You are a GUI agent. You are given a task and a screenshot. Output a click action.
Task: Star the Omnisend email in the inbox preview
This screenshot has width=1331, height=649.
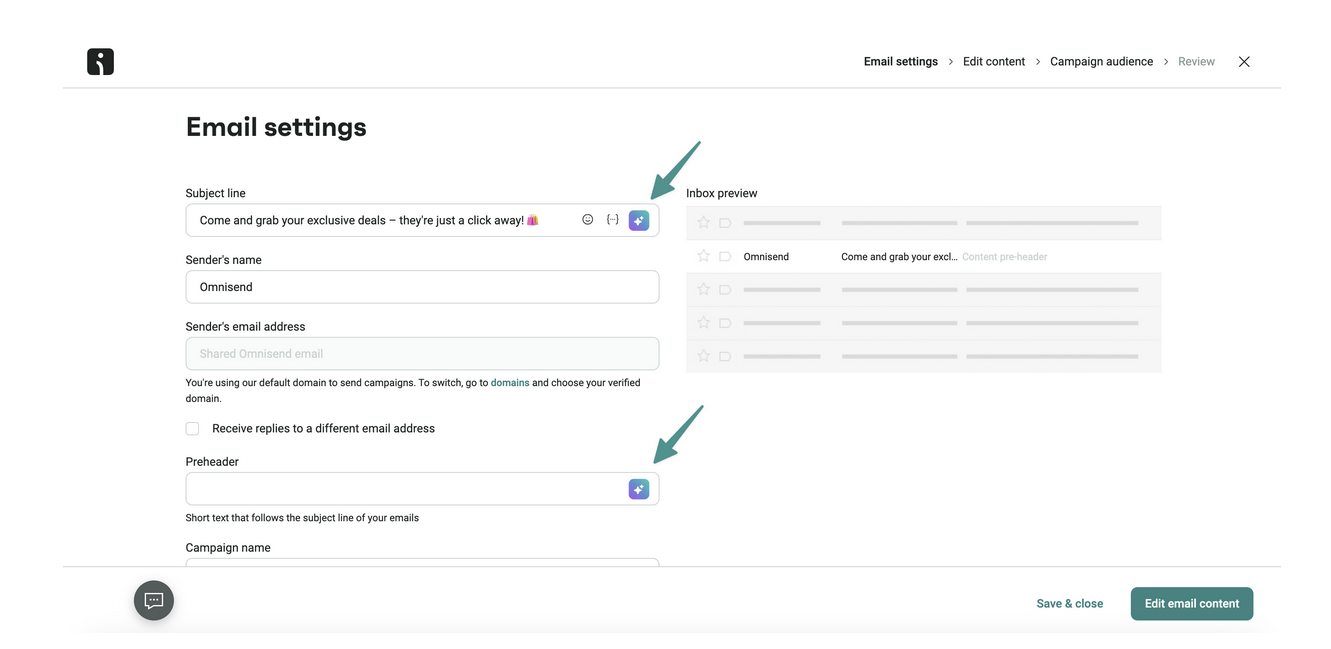pos(702,256)
